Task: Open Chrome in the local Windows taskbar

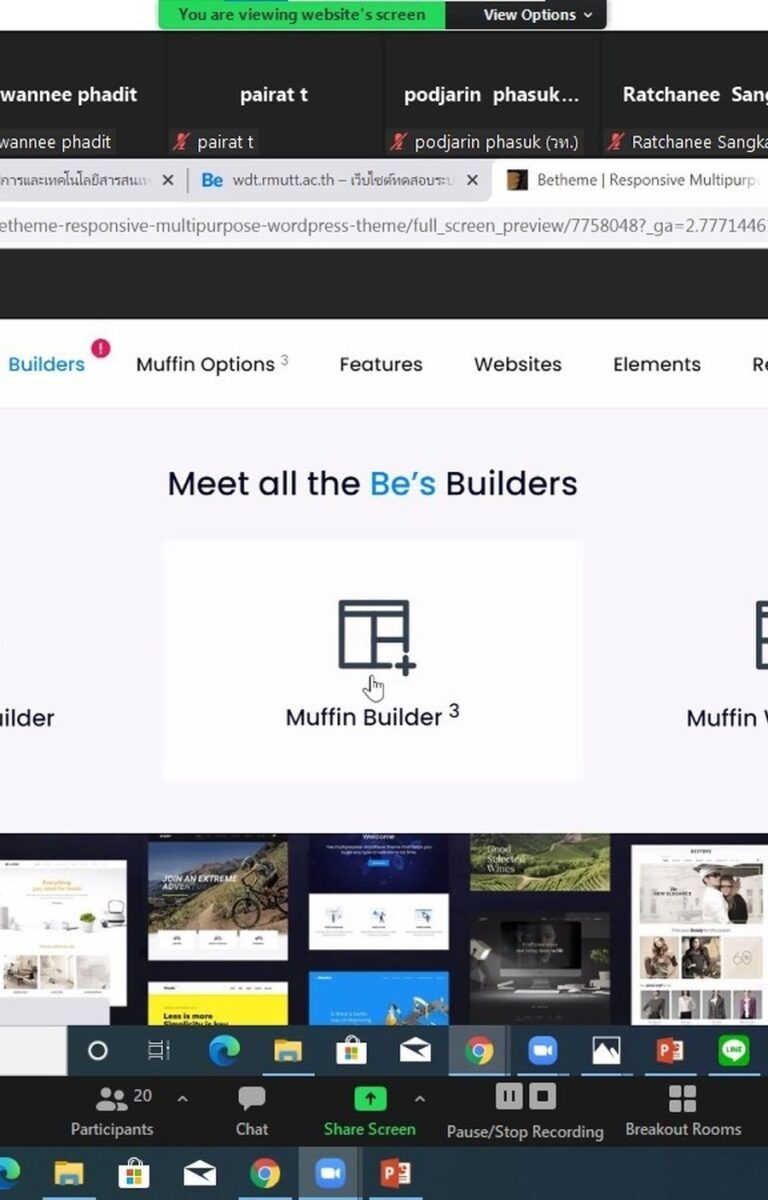Action: point(265,1173)
